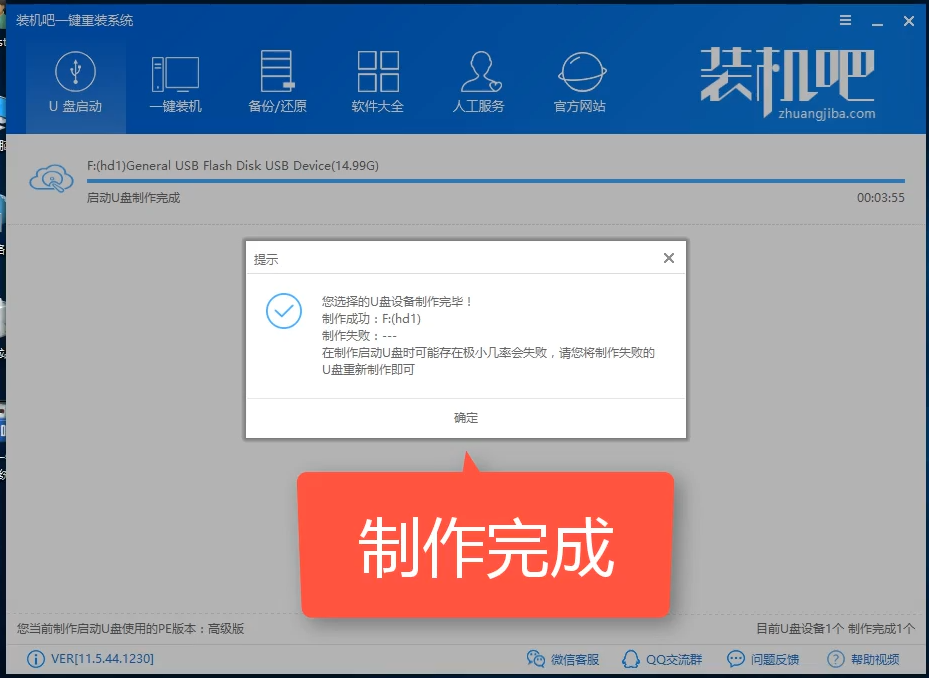Viewport: 929px width, 678px height.
Task: Dismiss the 提示 dialog with its X
Action: tap(668, 258)
